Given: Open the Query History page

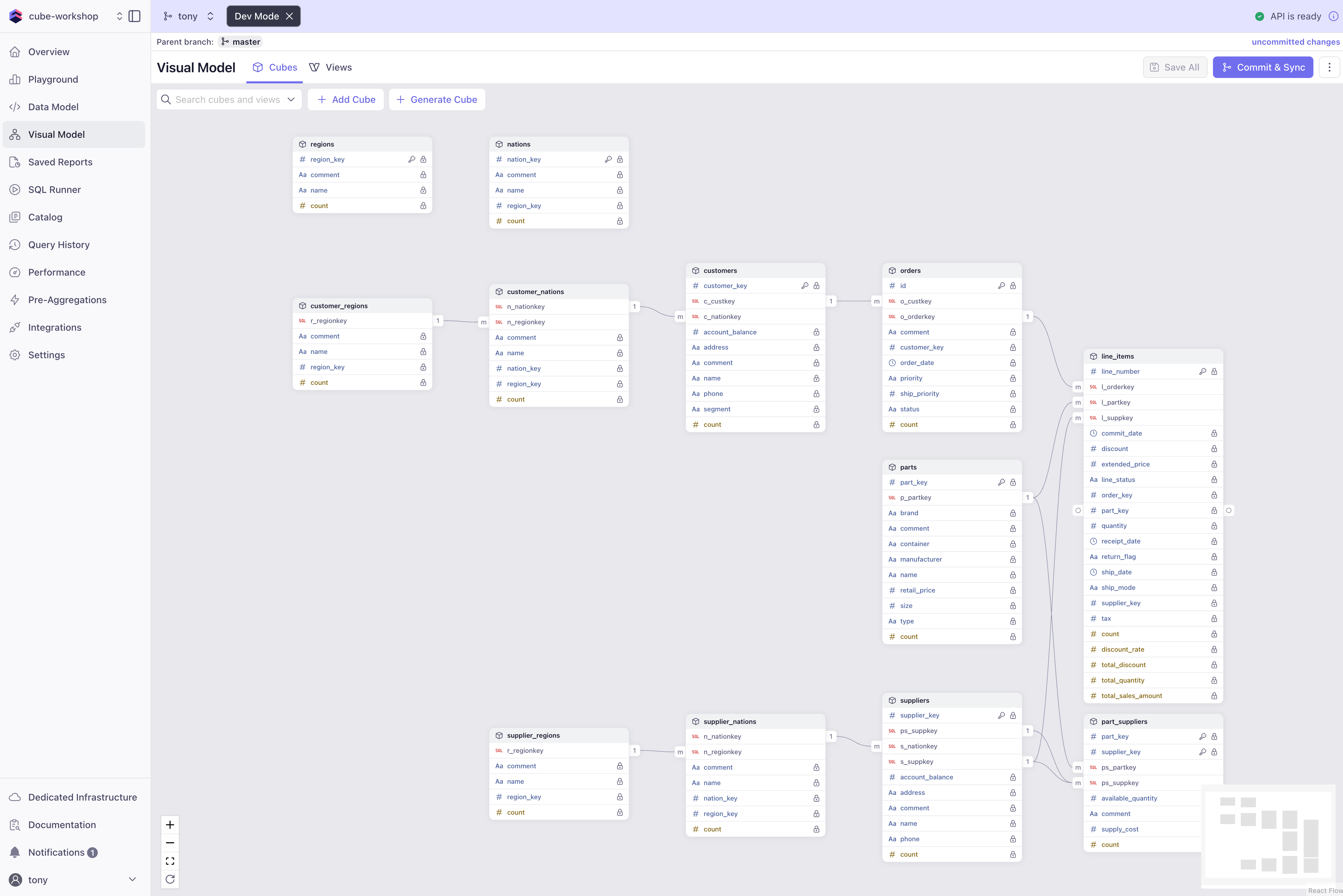Looking at the screenshot, I should (59, 245).
